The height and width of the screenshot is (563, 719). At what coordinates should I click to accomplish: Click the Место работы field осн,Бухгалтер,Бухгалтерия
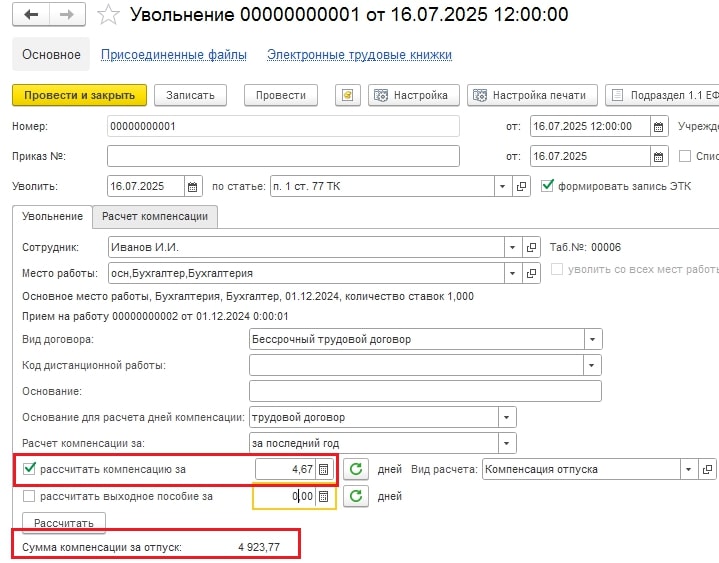(x=306, y=274)
